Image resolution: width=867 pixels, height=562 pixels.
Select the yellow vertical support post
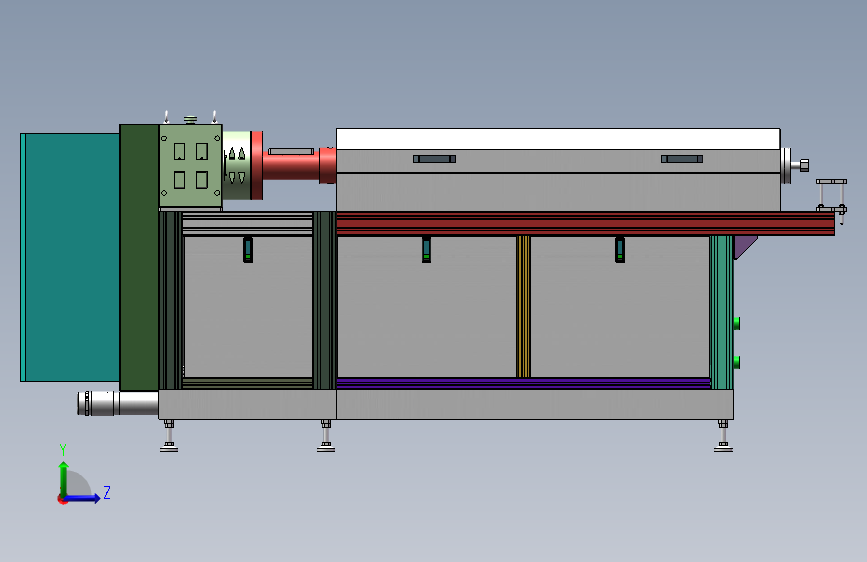(523, 307)
